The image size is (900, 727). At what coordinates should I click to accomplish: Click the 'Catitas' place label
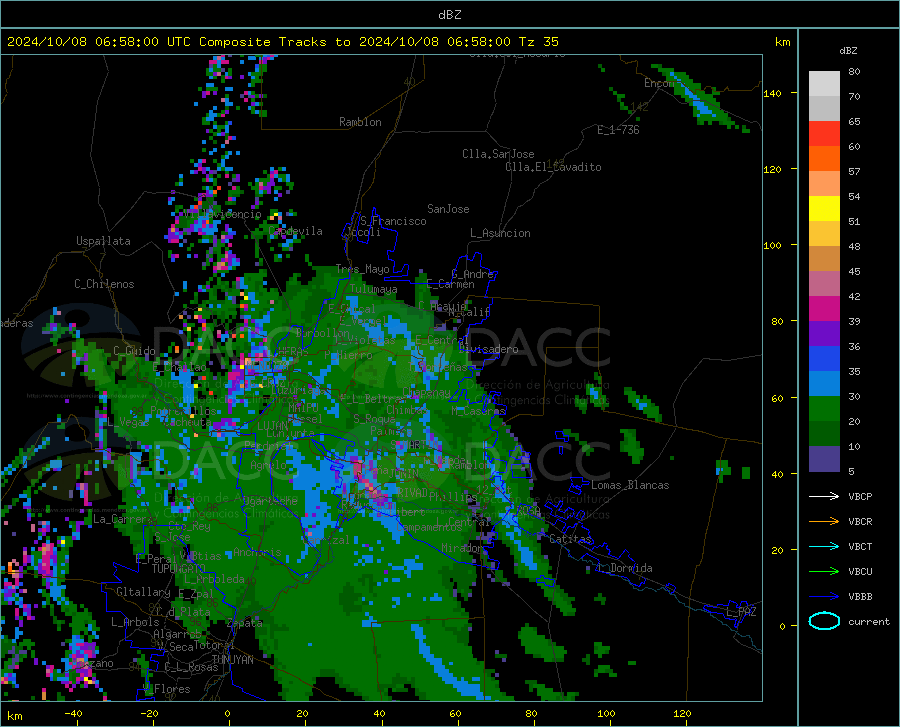pyautogui.click(x=571, y=539)
